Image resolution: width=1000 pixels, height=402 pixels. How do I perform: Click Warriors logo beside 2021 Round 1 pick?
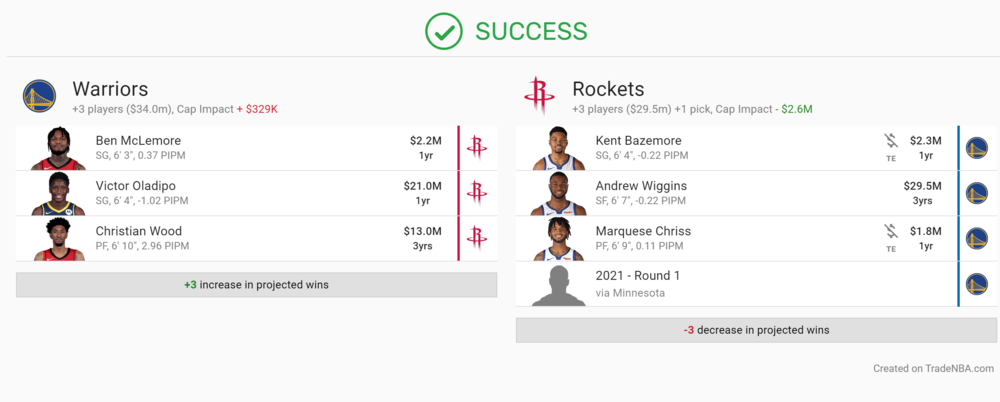click(x=977, y=283)
